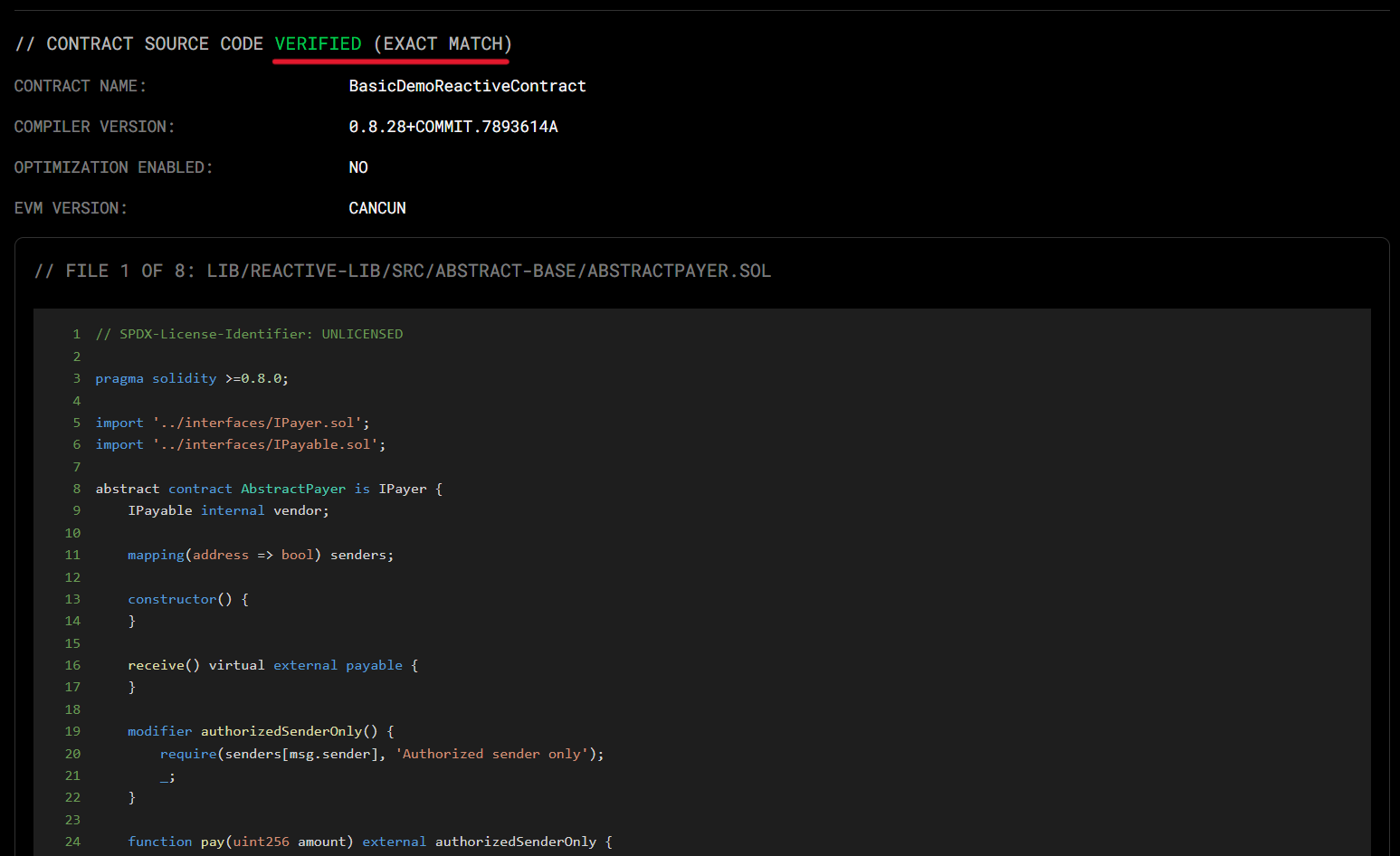Click the EVM version value CANCUN

(377, 208)
